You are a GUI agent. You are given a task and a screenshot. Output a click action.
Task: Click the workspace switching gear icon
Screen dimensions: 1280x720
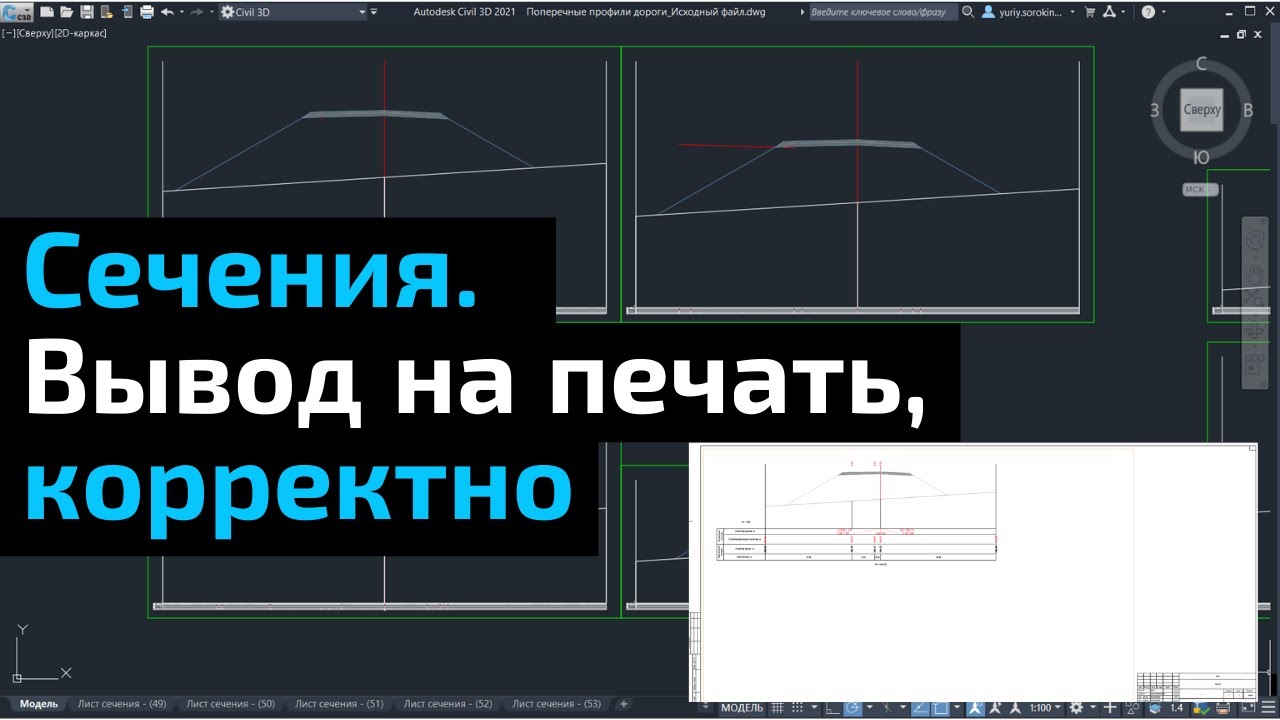(1076, 708)
